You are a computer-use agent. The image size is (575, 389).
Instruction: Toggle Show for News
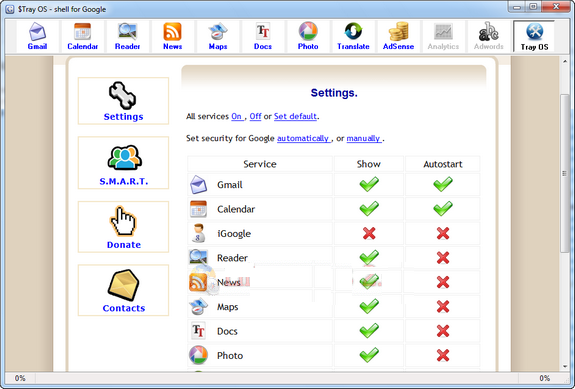369,282
